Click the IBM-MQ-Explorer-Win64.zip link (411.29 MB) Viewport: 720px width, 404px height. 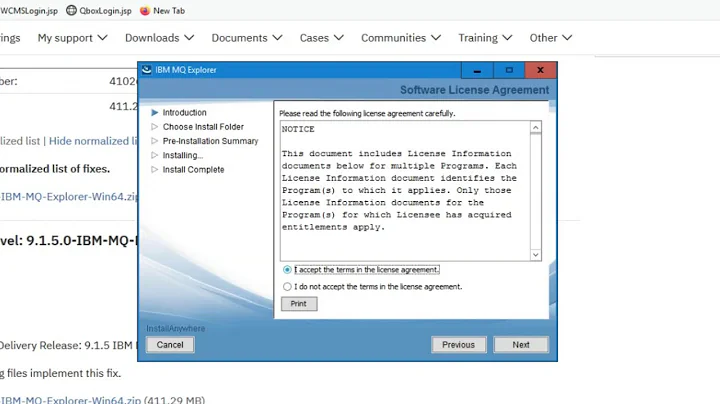point(70,400)
